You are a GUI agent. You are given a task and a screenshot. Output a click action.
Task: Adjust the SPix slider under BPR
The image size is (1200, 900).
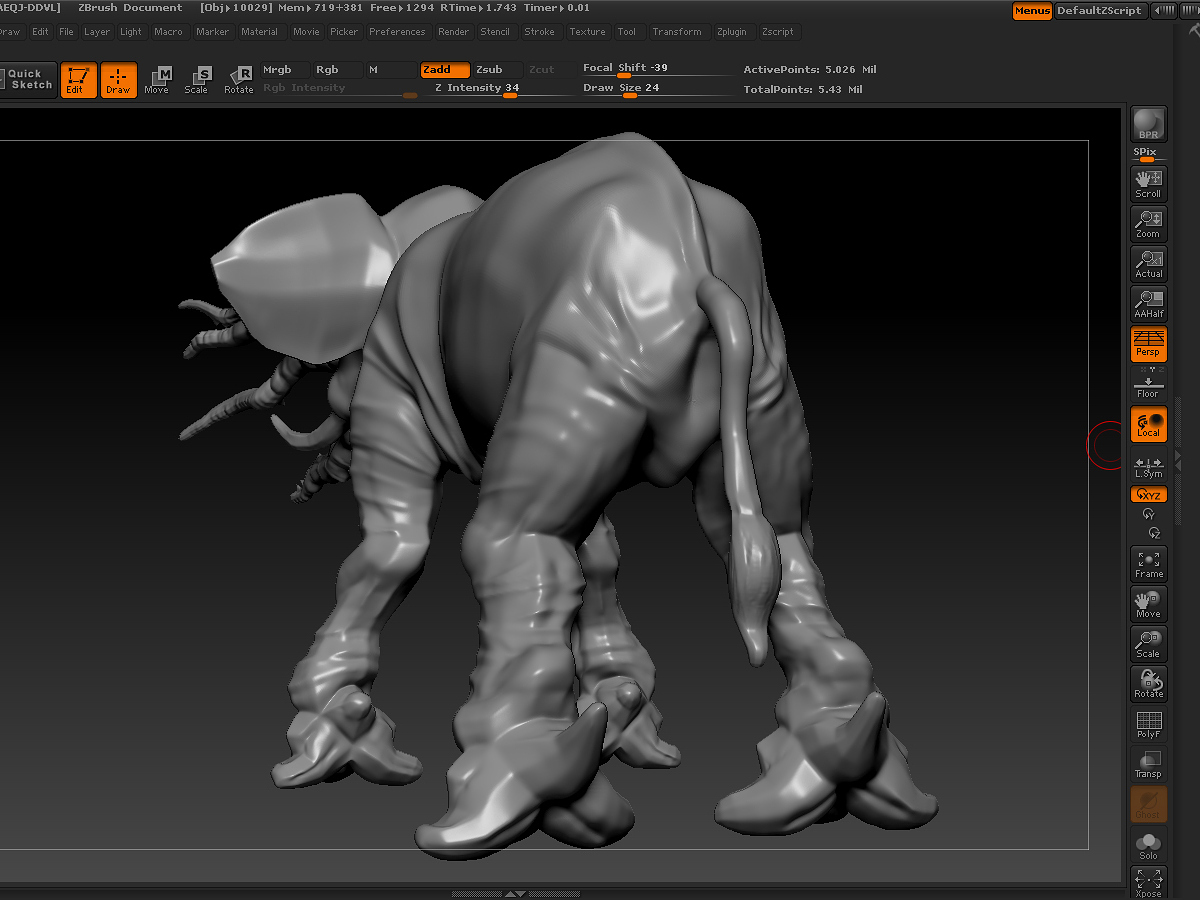1148,155
